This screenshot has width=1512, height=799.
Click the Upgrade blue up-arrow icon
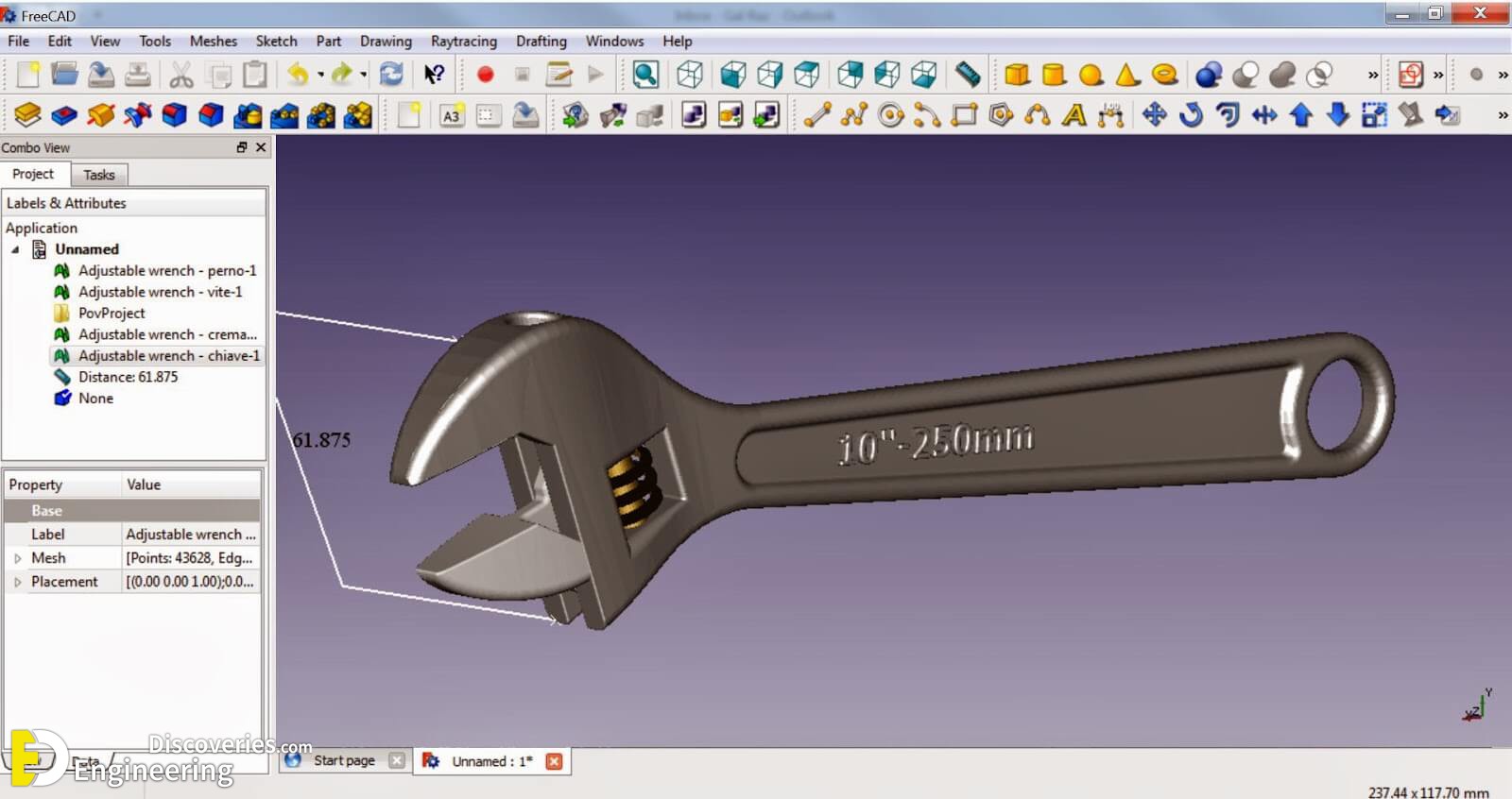click(x=1301, y=114)
